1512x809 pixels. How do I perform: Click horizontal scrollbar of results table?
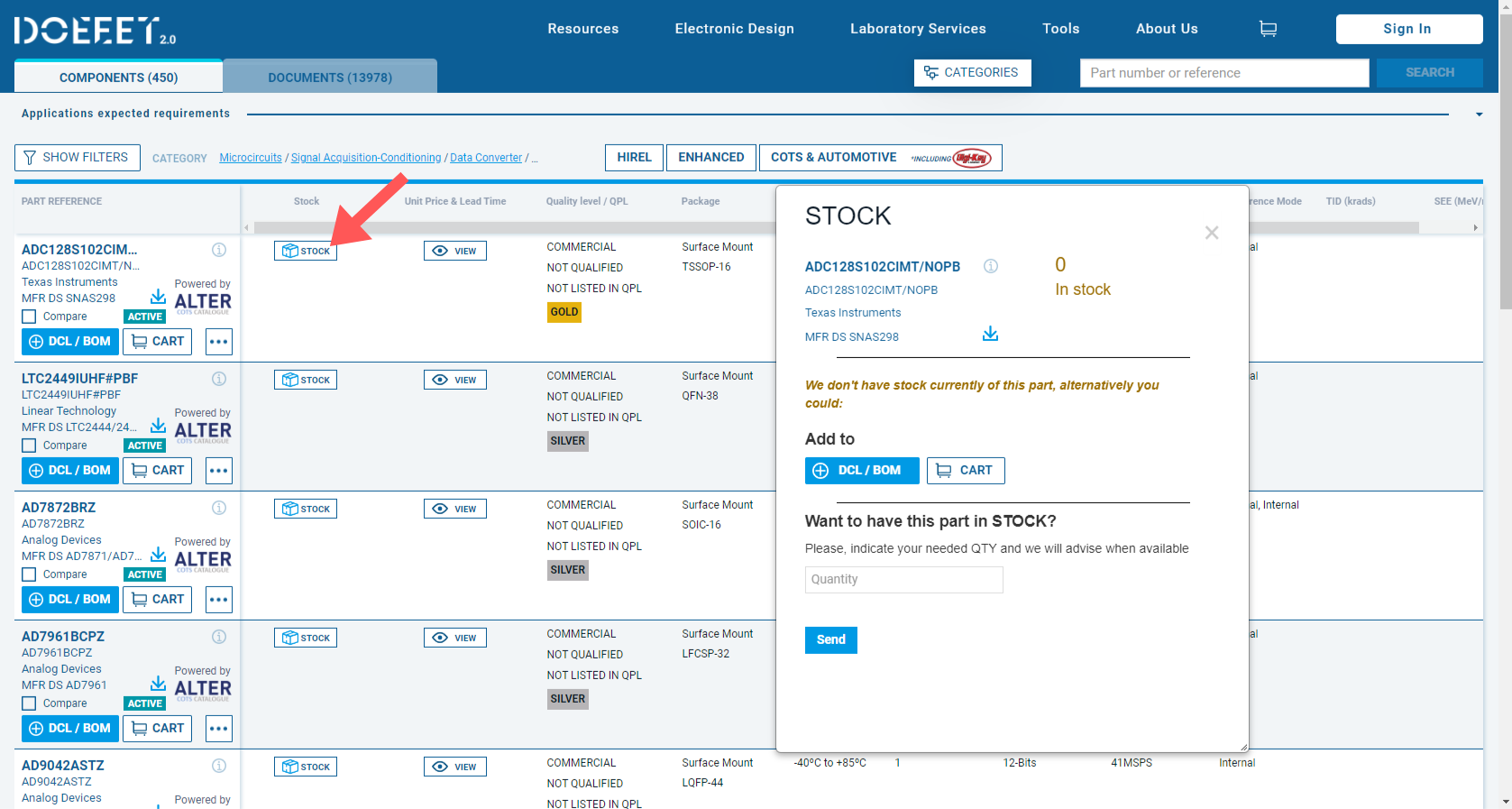pos(836,228)
